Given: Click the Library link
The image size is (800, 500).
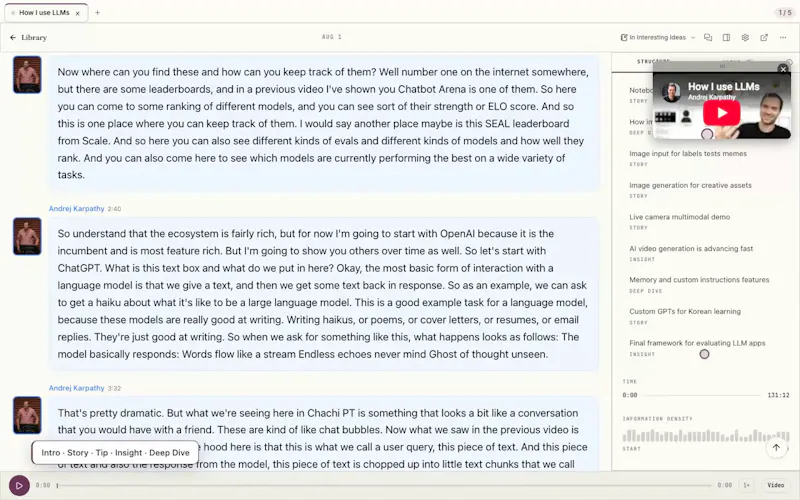Looking at the screenshot, I should coord(34,37).
